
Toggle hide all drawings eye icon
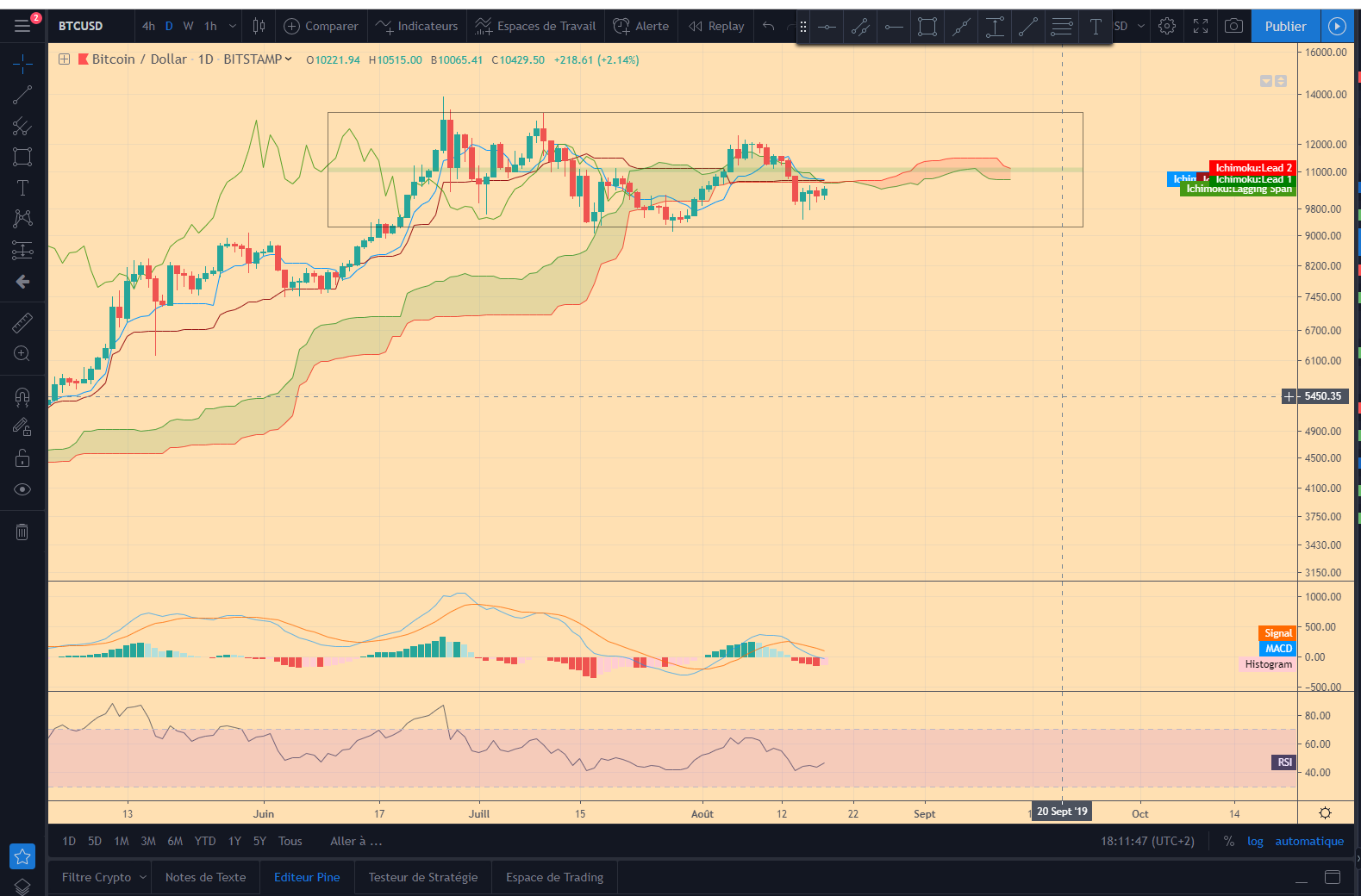22,489
